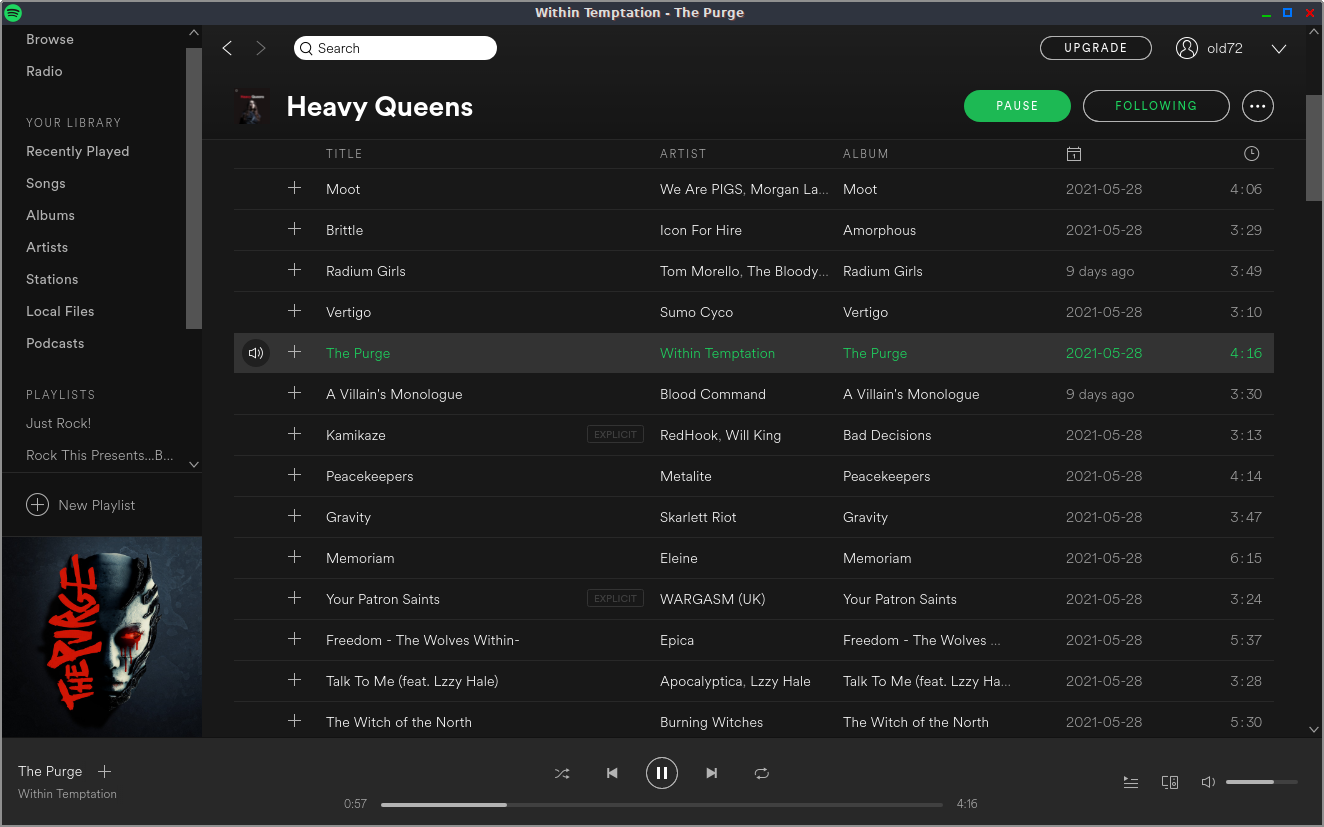The height and width of the screenshot is (827, 1324).
Task: Open Local Files
Action: click(60, 312)
